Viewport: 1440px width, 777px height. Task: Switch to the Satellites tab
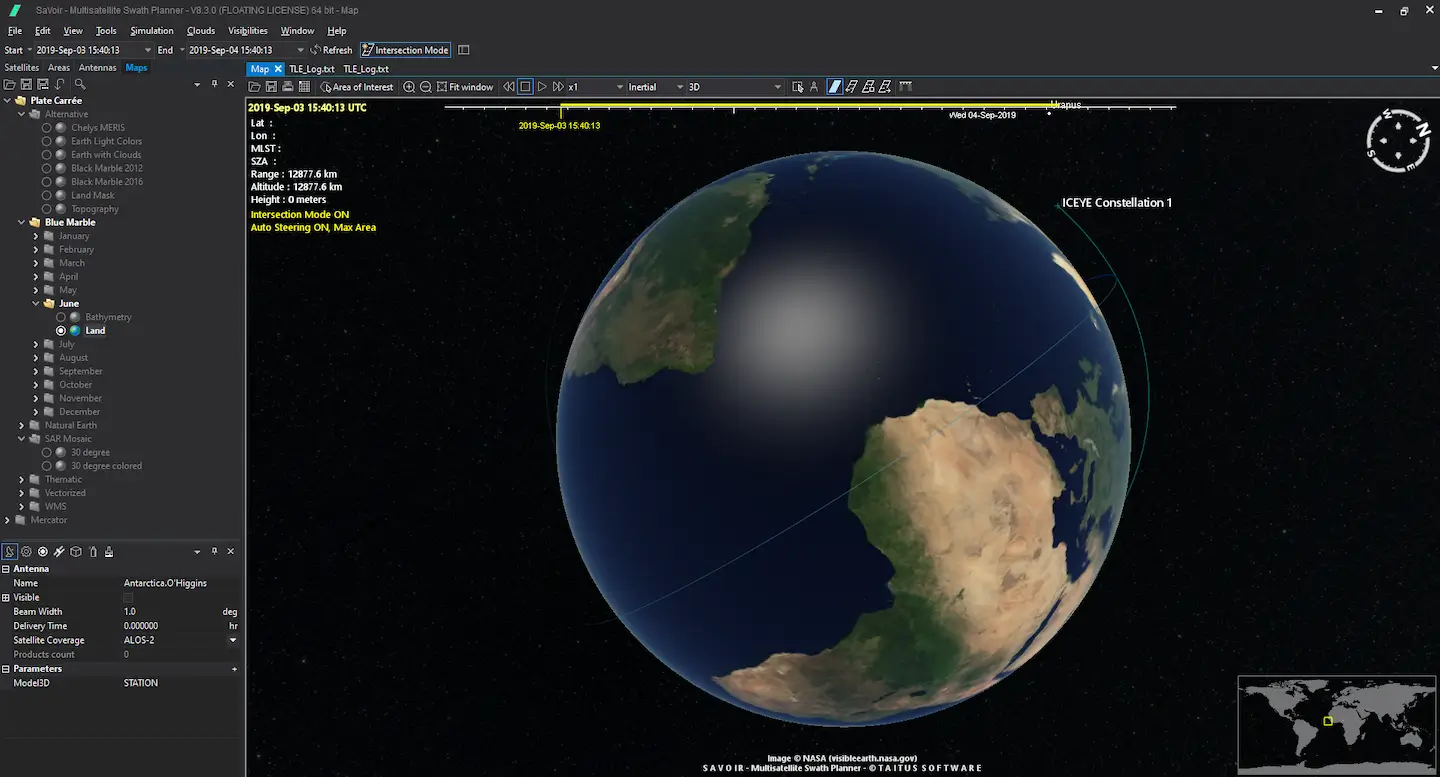[22, 68]
